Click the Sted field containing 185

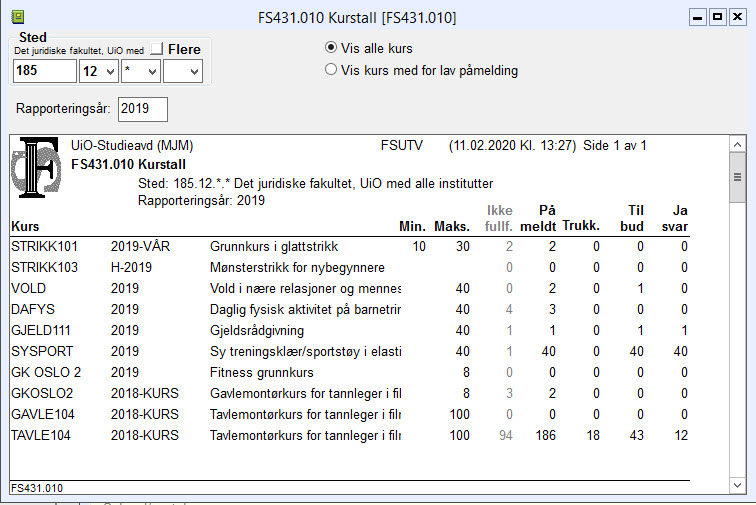pyautogui.click(x=44, y=71)
